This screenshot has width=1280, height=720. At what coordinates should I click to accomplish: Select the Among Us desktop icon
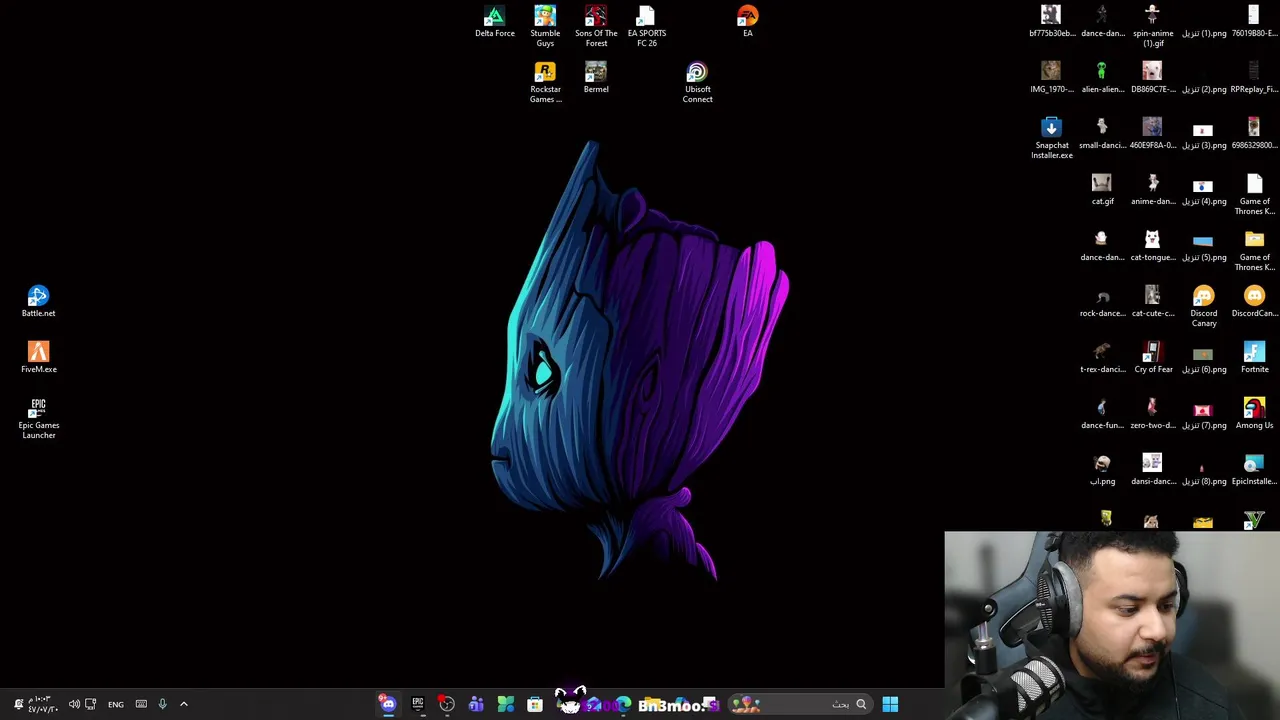point(1254,414)
